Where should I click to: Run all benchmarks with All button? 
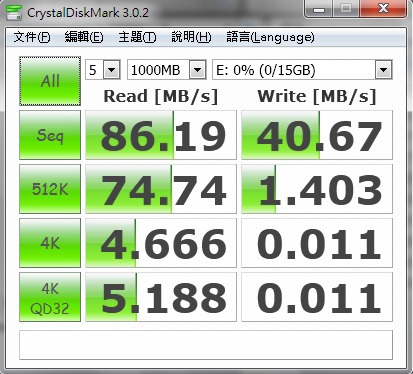pos(50,81)
